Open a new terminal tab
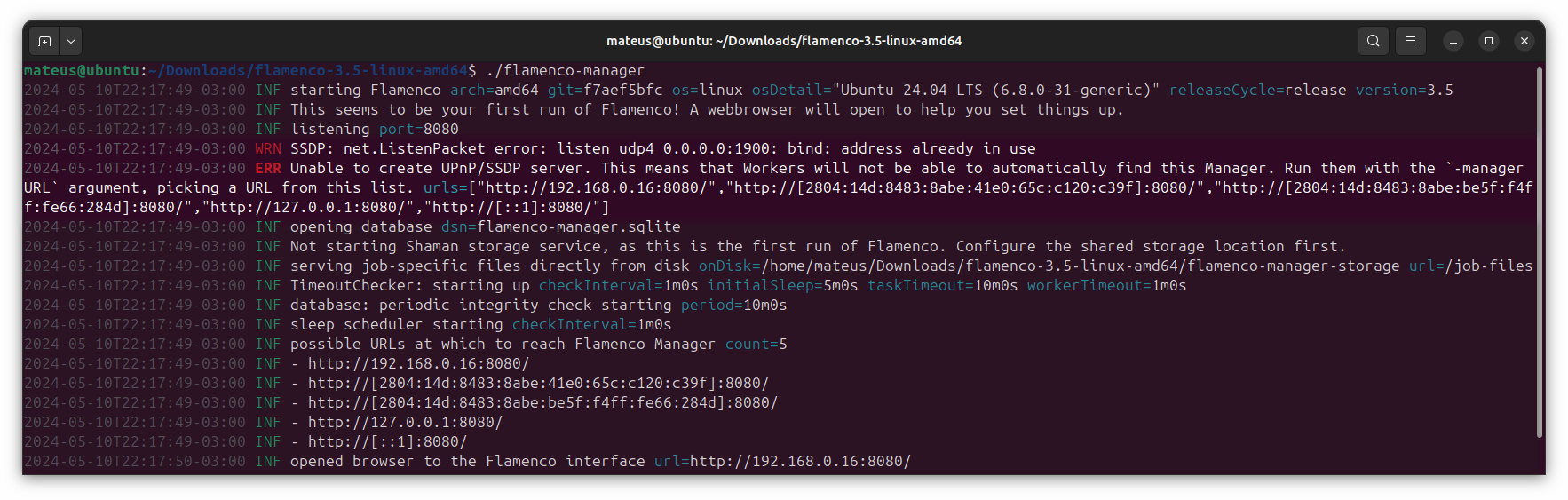 pyautogui.click(x=44, y=41)
